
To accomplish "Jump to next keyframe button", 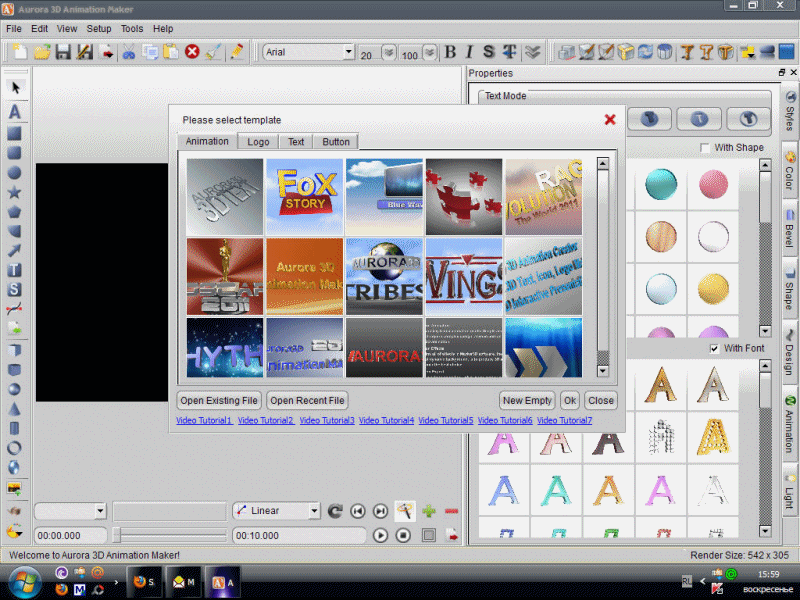I will (x=381, y=511).
